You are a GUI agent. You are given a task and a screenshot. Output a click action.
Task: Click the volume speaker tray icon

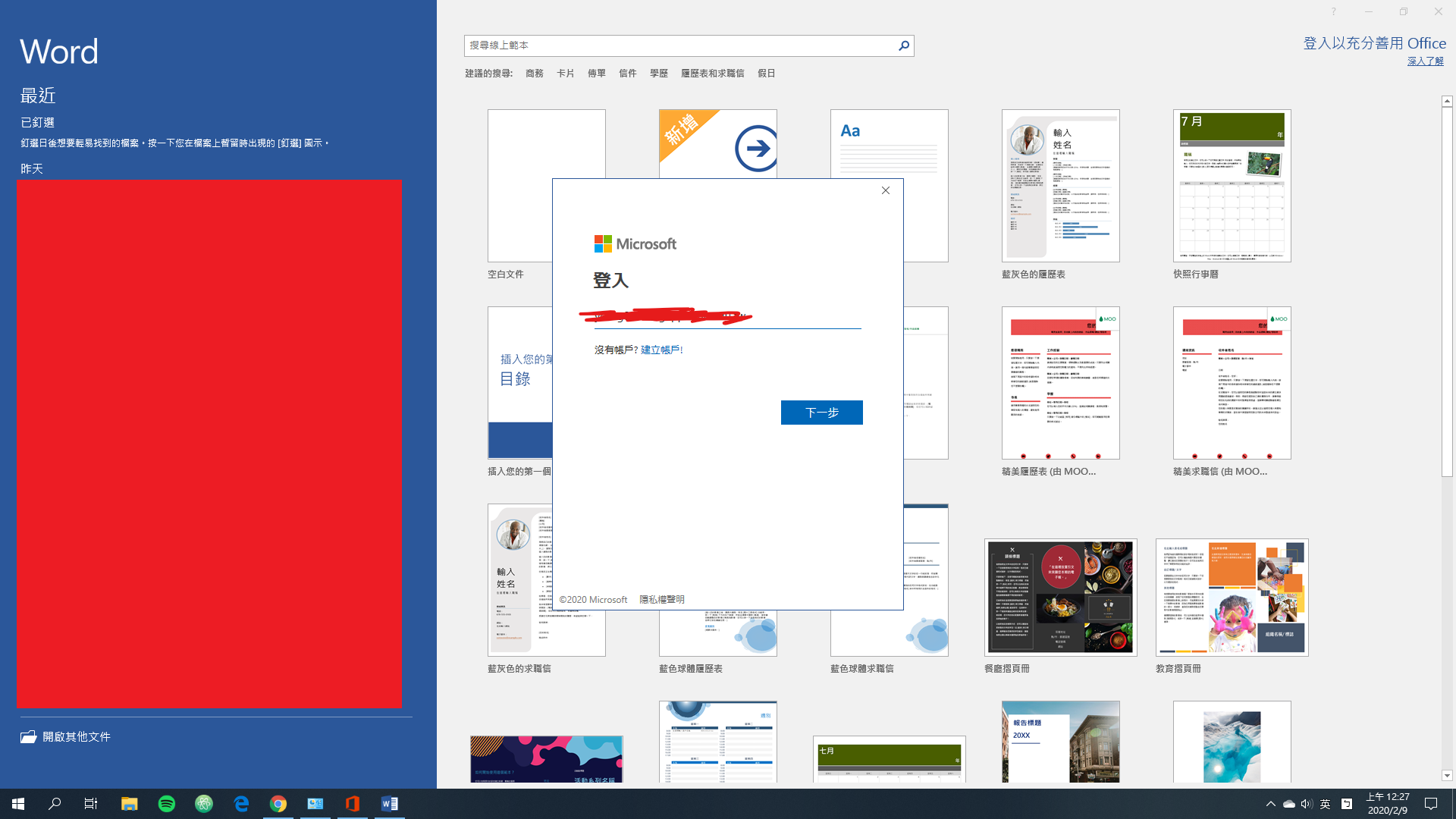(x=1306, y=804)
